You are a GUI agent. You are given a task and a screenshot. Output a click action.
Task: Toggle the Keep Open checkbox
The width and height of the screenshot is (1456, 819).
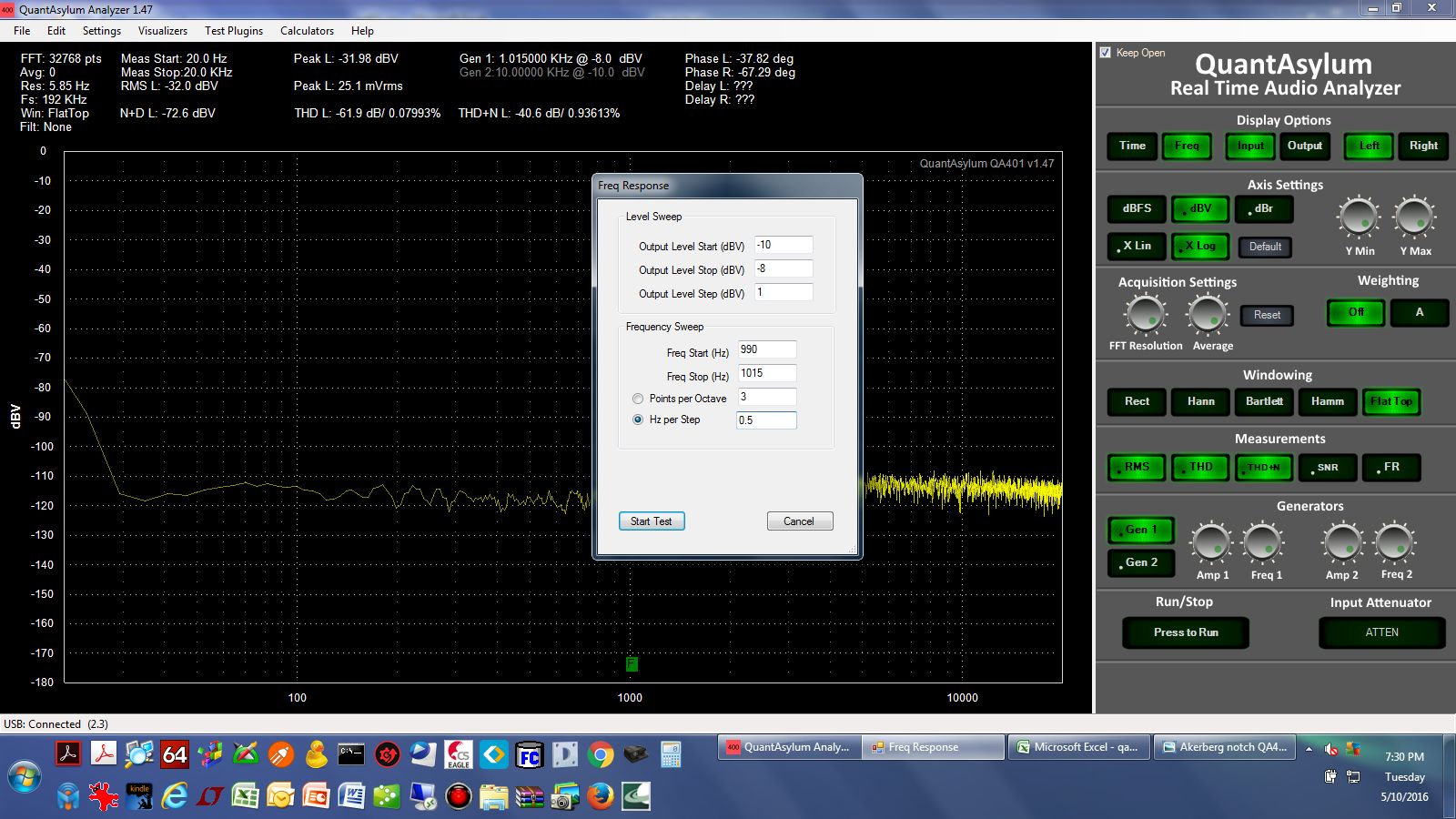tap(1106, 53)
